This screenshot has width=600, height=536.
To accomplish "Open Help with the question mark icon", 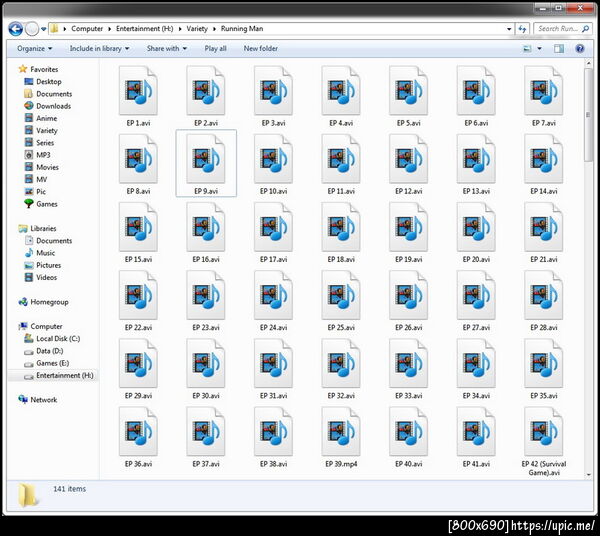I will pyautogui.click(x=580, y=49).
